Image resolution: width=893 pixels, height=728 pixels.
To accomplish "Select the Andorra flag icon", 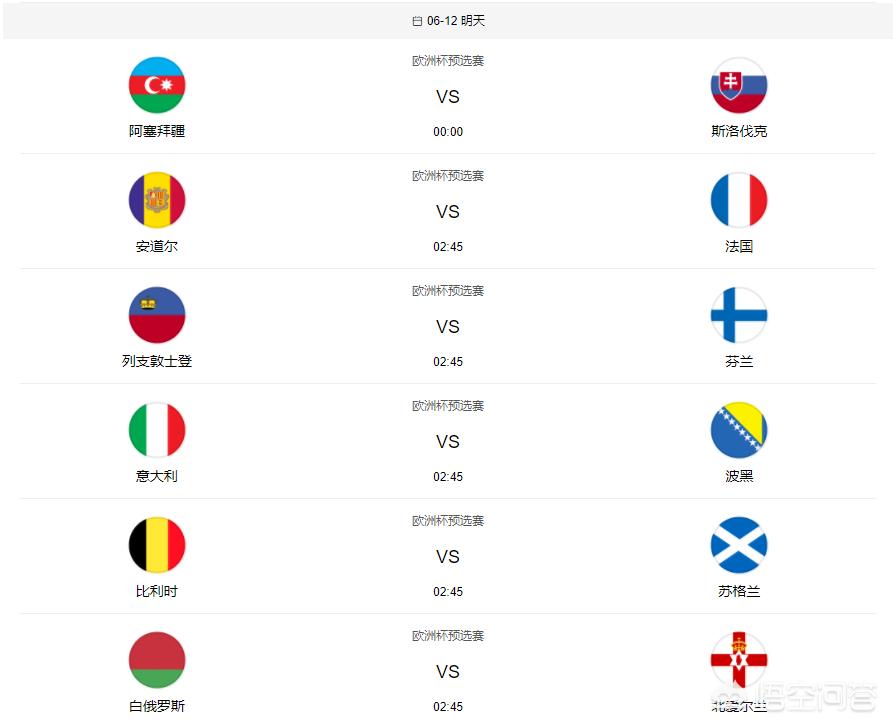I will (157, 200).
